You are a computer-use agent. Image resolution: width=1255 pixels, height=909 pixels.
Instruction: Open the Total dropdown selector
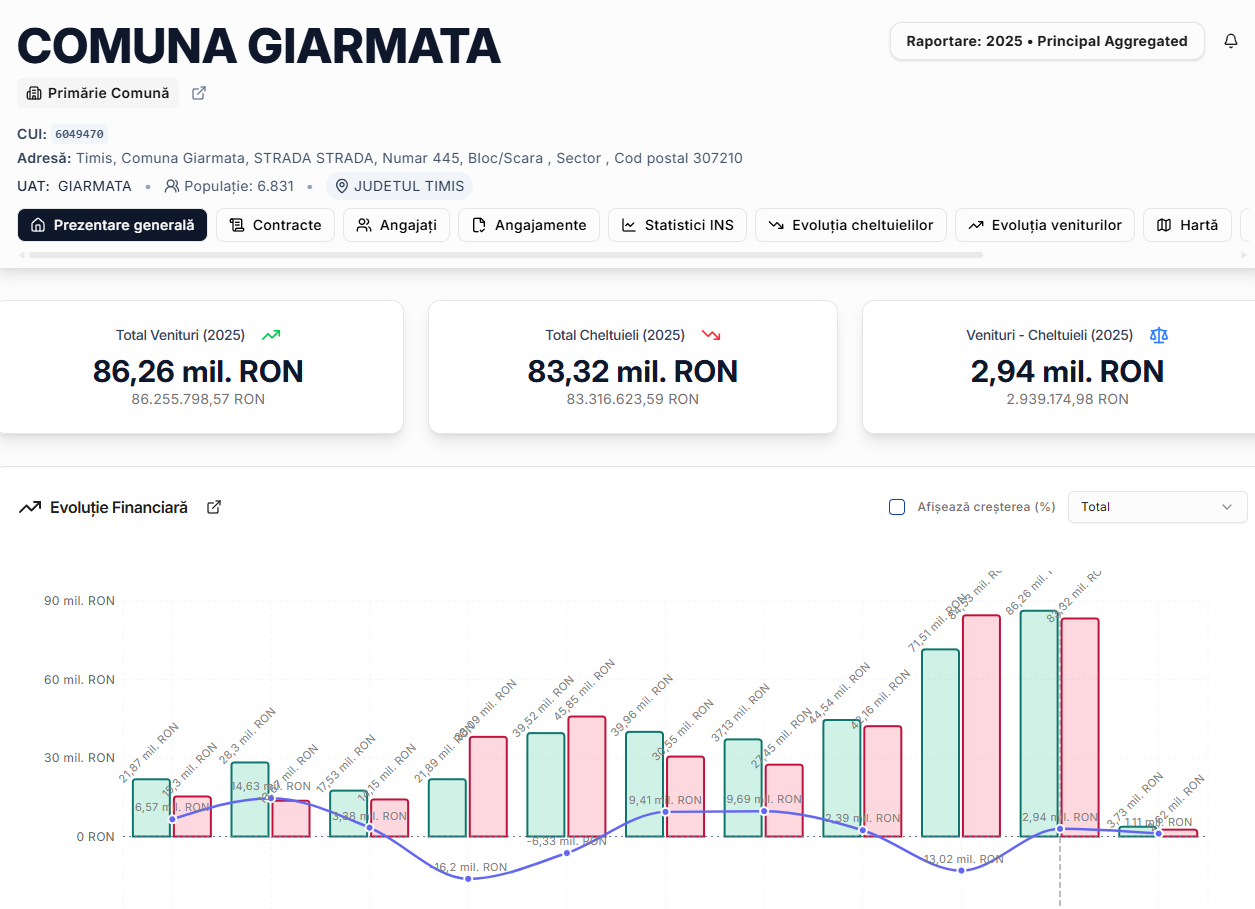(1157, 507)
